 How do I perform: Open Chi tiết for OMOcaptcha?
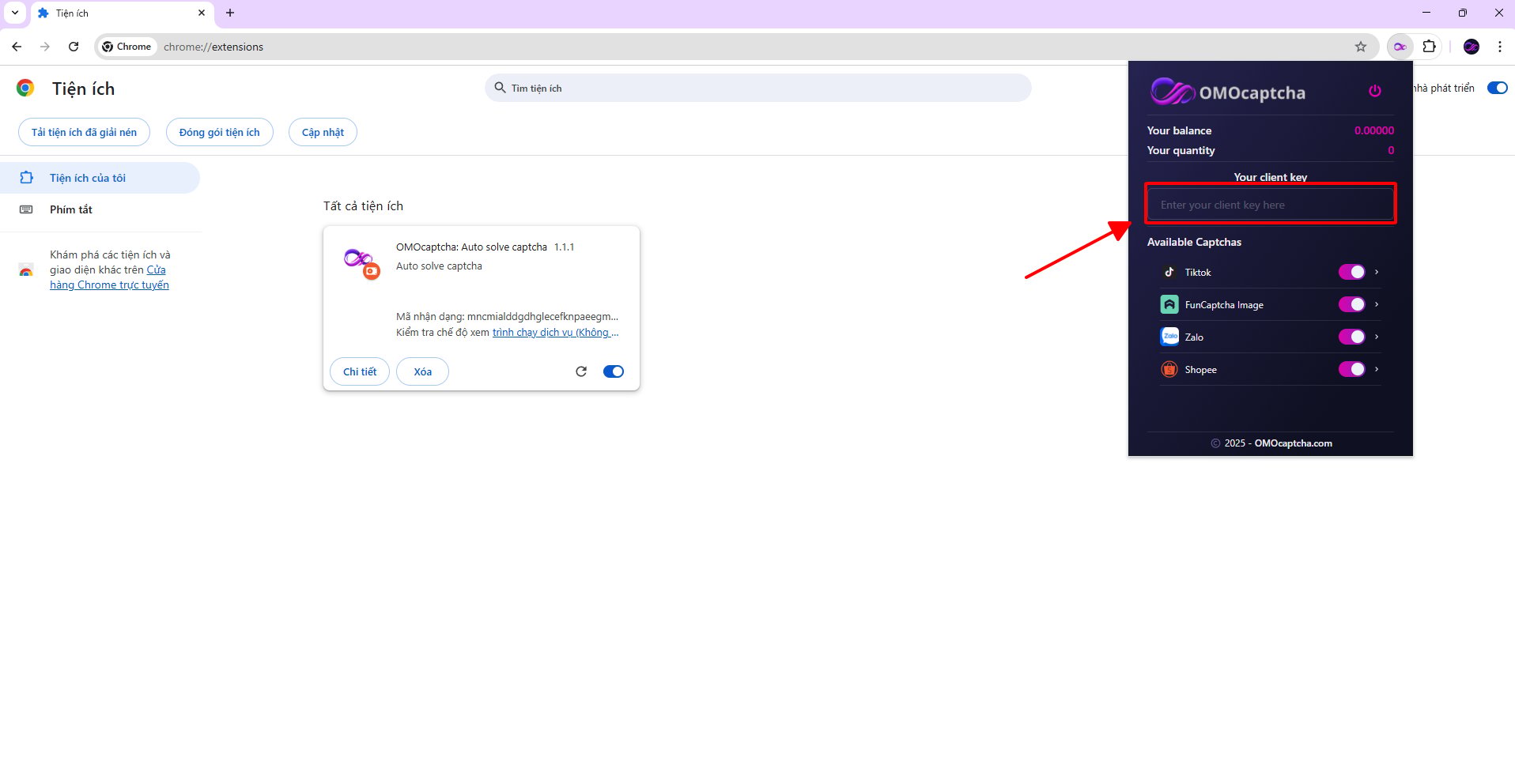pos(360,371)
